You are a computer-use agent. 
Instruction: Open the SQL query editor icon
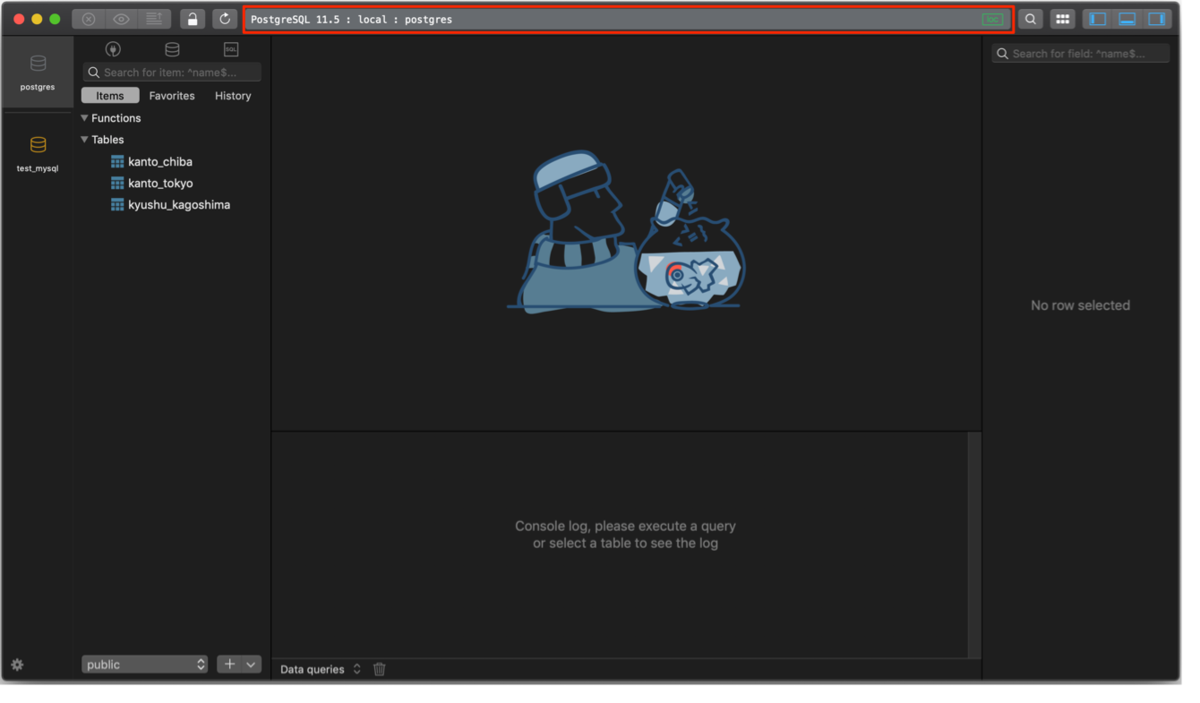[231, 49]
